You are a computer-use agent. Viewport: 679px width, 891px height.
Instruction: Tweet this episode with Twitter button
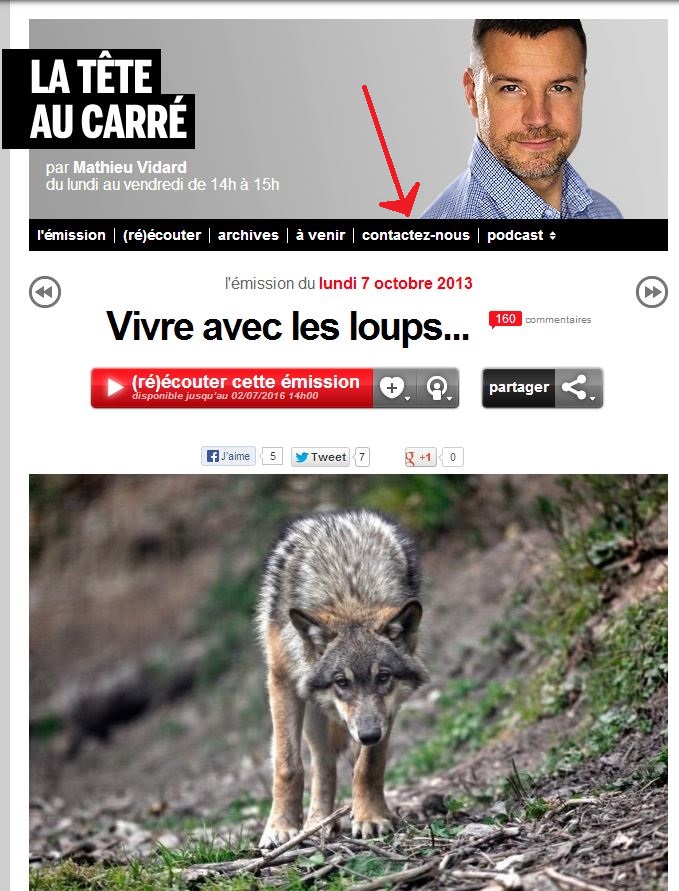point(320,457)
